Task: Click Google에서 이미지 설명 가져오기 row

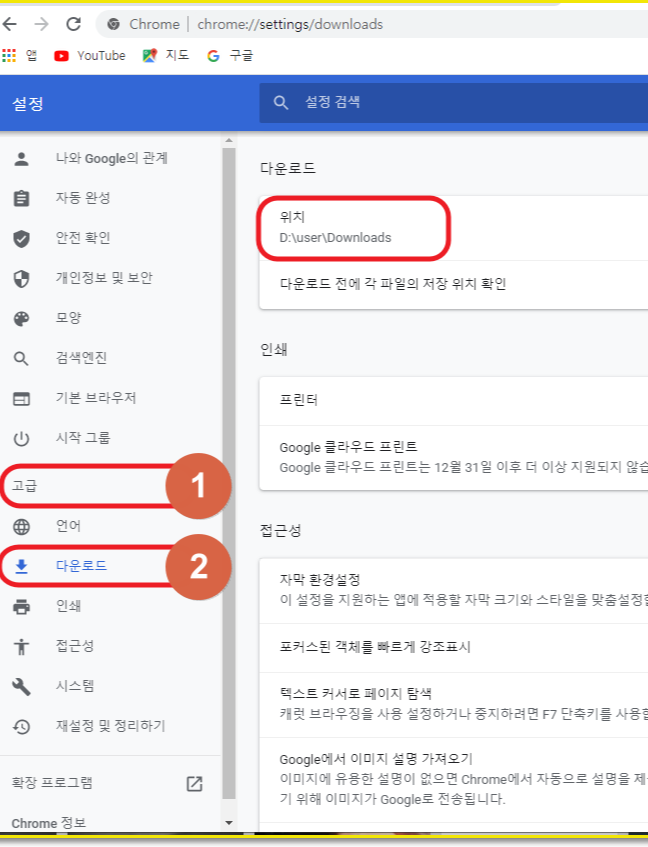Action: click(x=454, y=780)
